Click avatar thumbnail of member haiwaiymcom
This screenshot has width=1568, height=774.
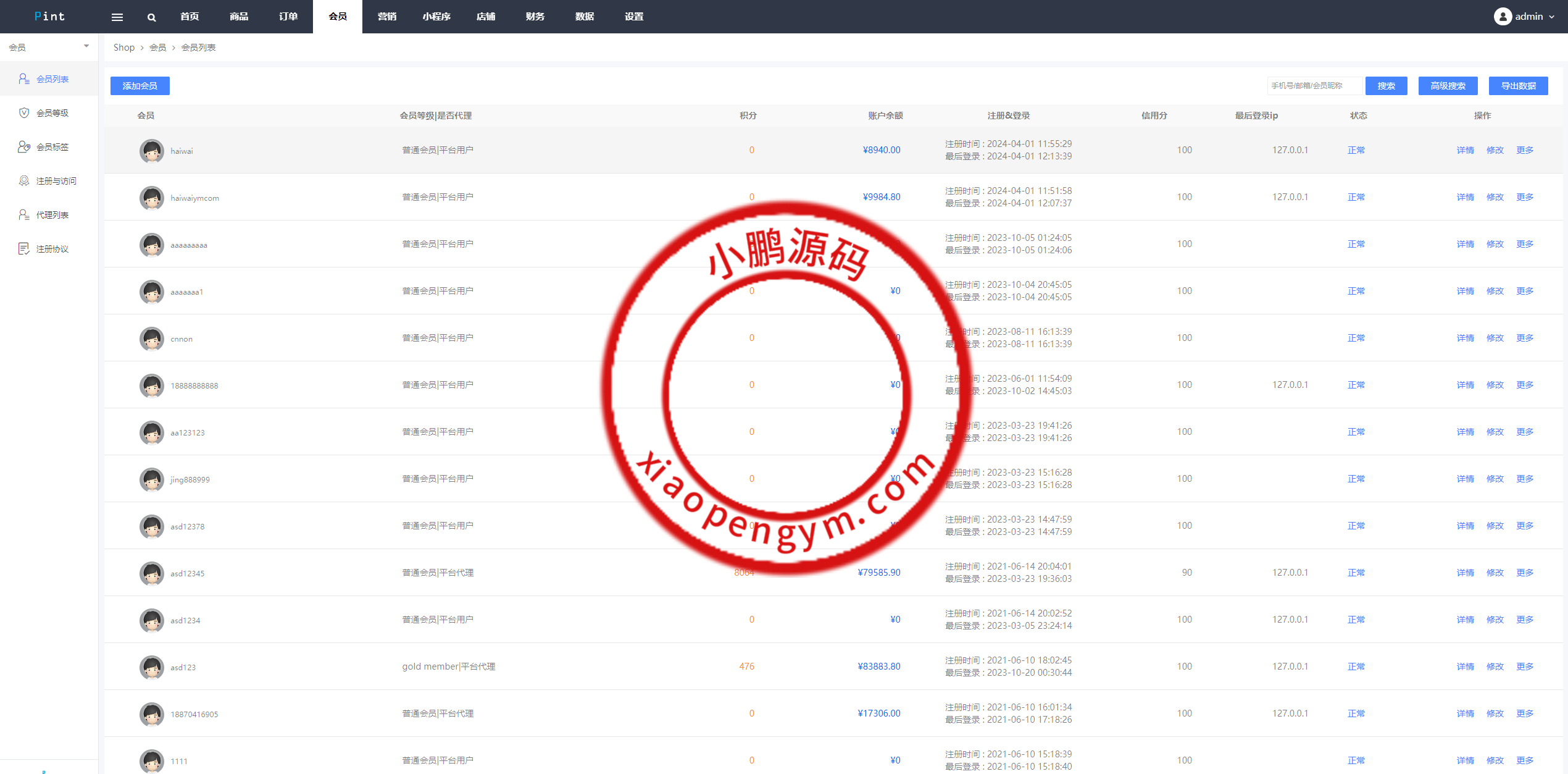pyautogui.click(x=152, y=198)
